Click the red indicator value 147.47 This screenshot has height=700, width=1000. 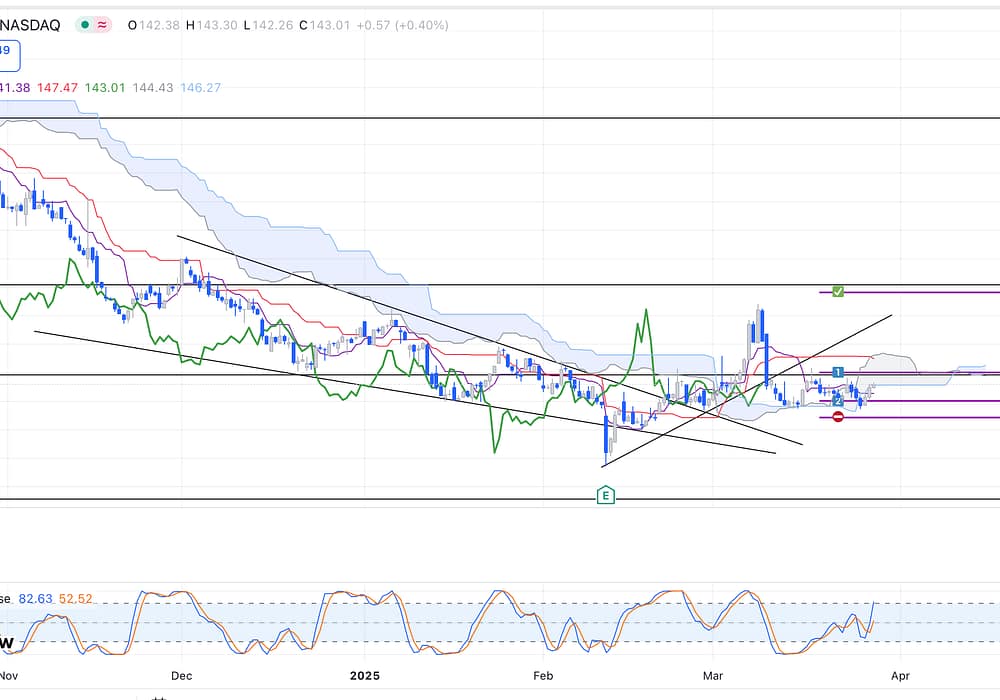[x=57, y=88]
